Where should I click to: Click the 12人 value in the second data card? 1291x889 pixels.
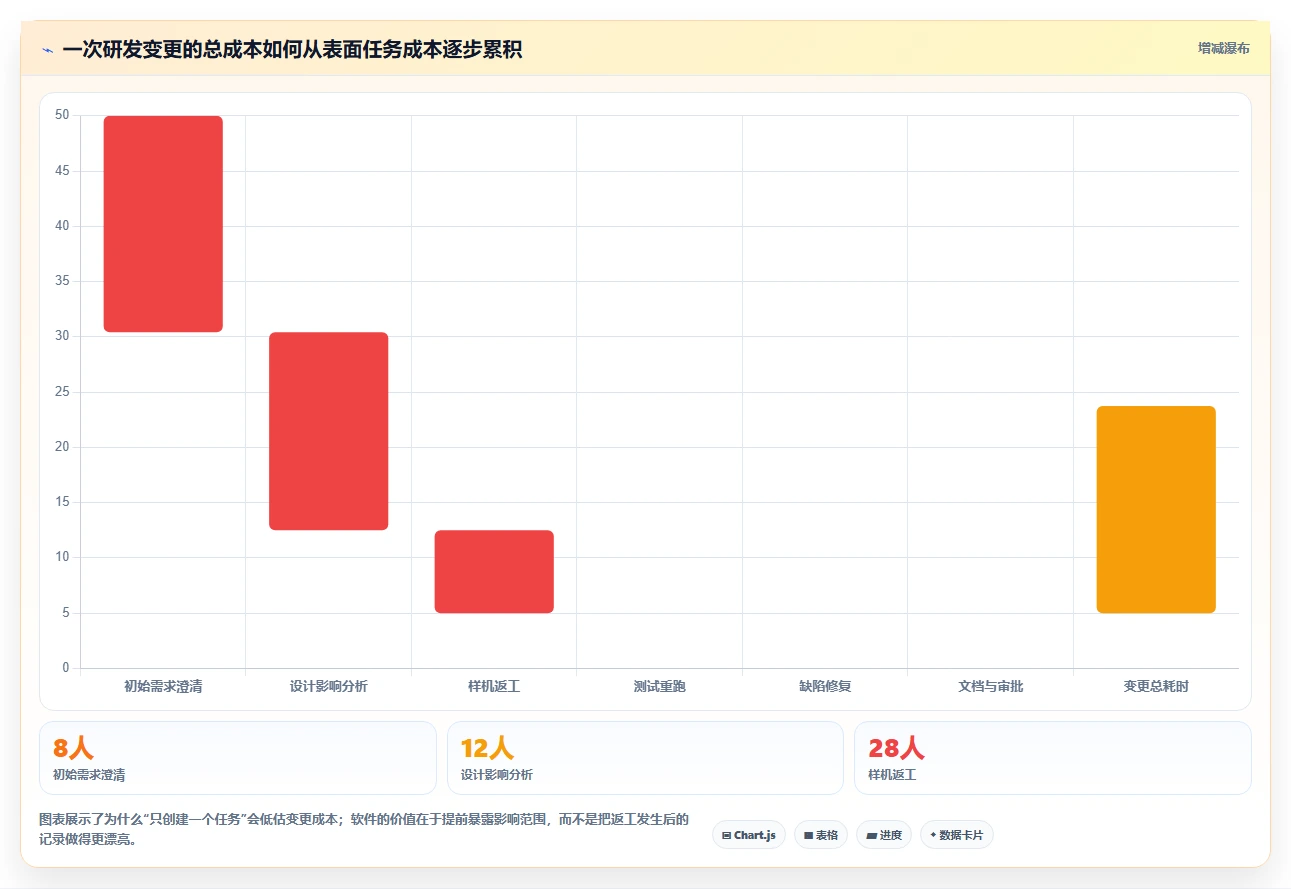(487, 748)
